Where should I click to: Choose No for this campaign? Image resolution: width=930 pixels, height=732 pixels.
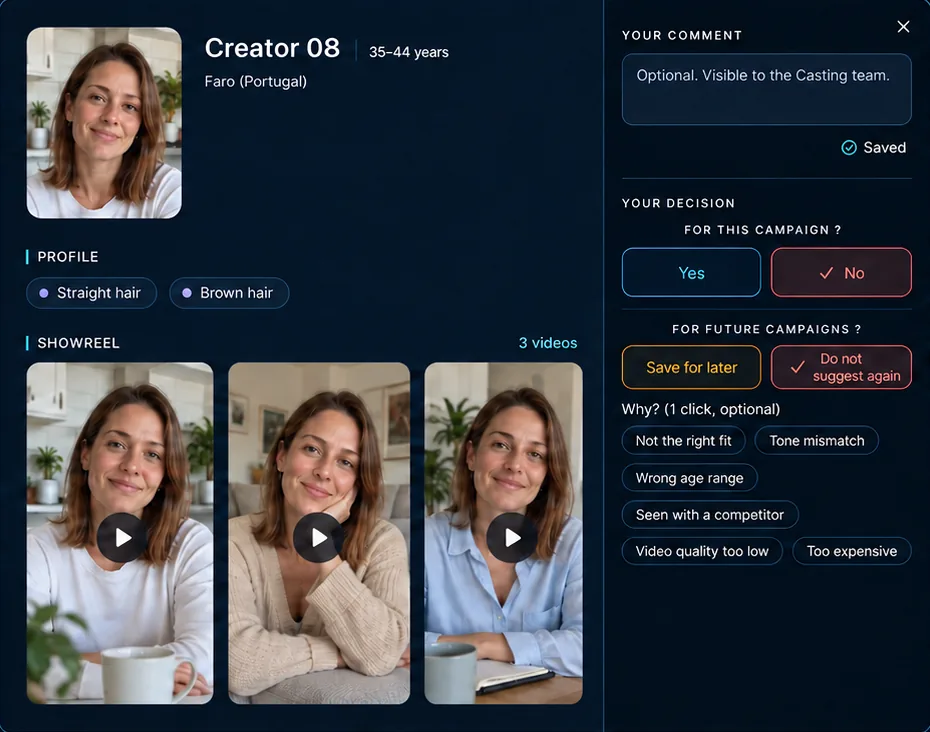point(841,272)
